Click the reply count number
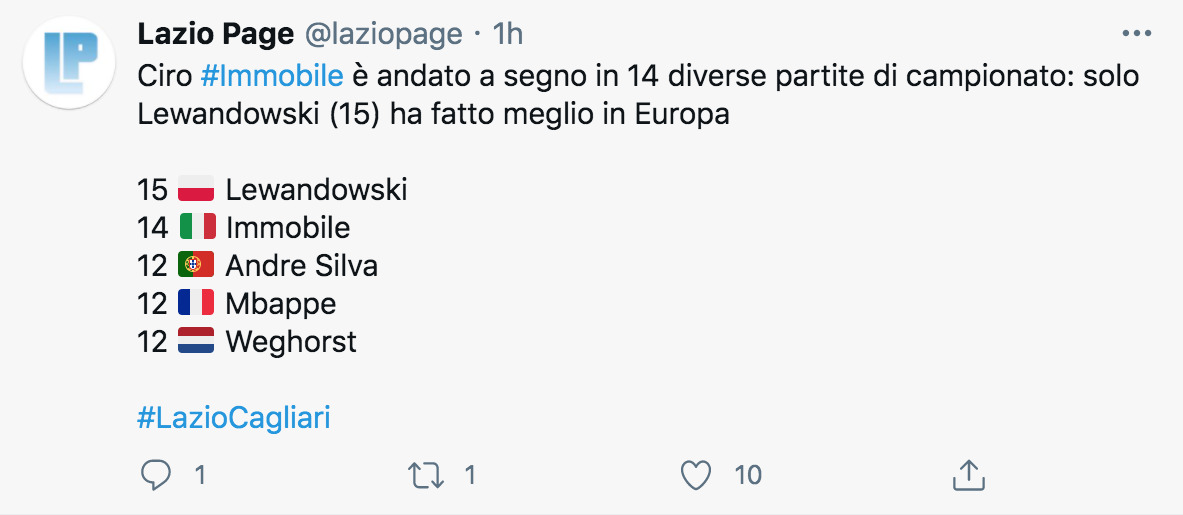This screenshot has height=515, width=1183. [x=200, y=475]
